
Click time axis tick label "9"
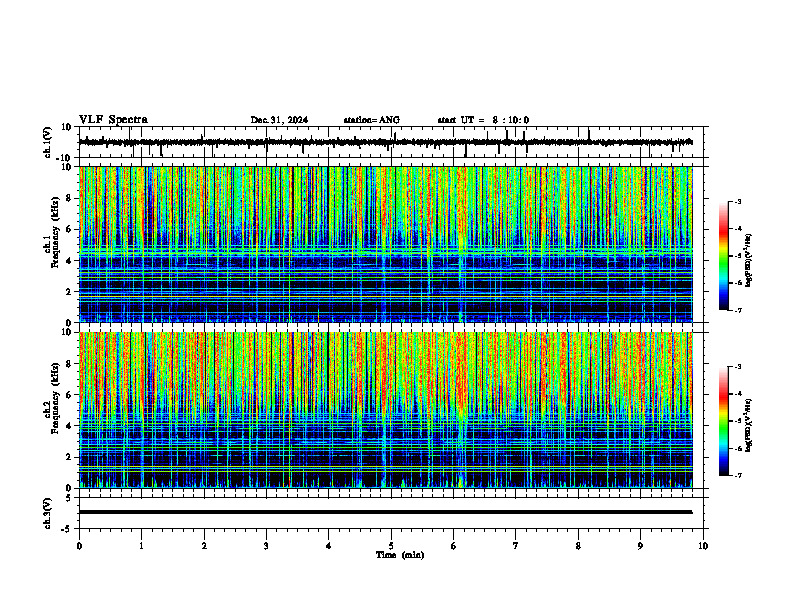(640, 546)
